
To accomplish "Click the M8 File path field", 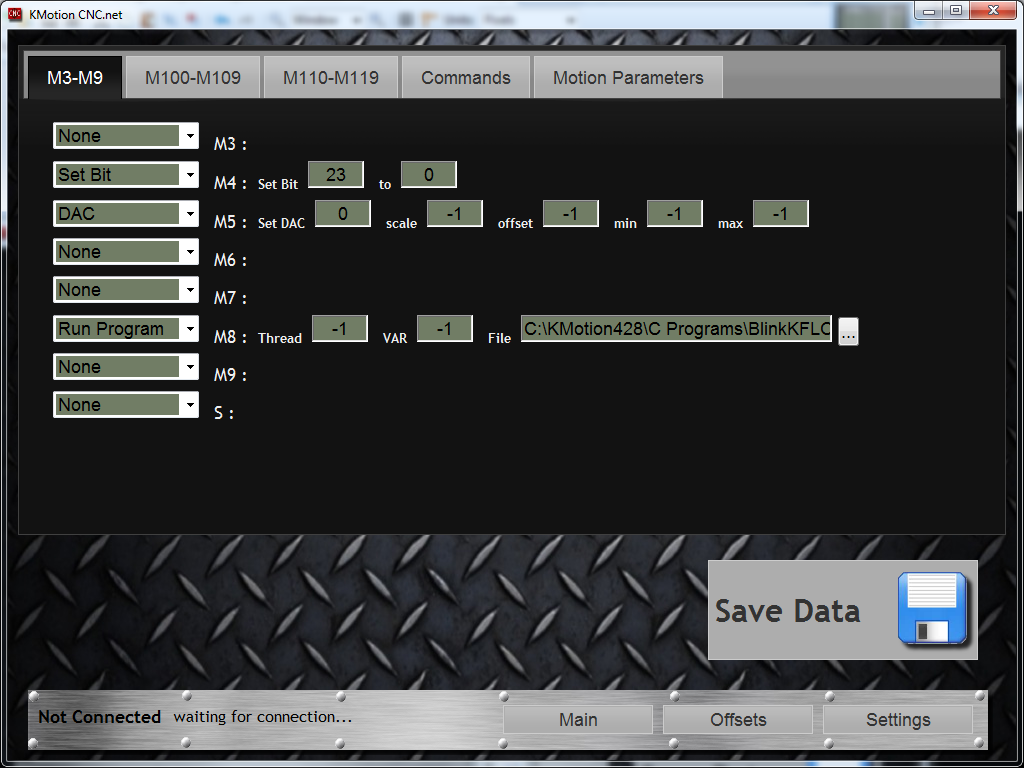I will [x=677, y=329].
